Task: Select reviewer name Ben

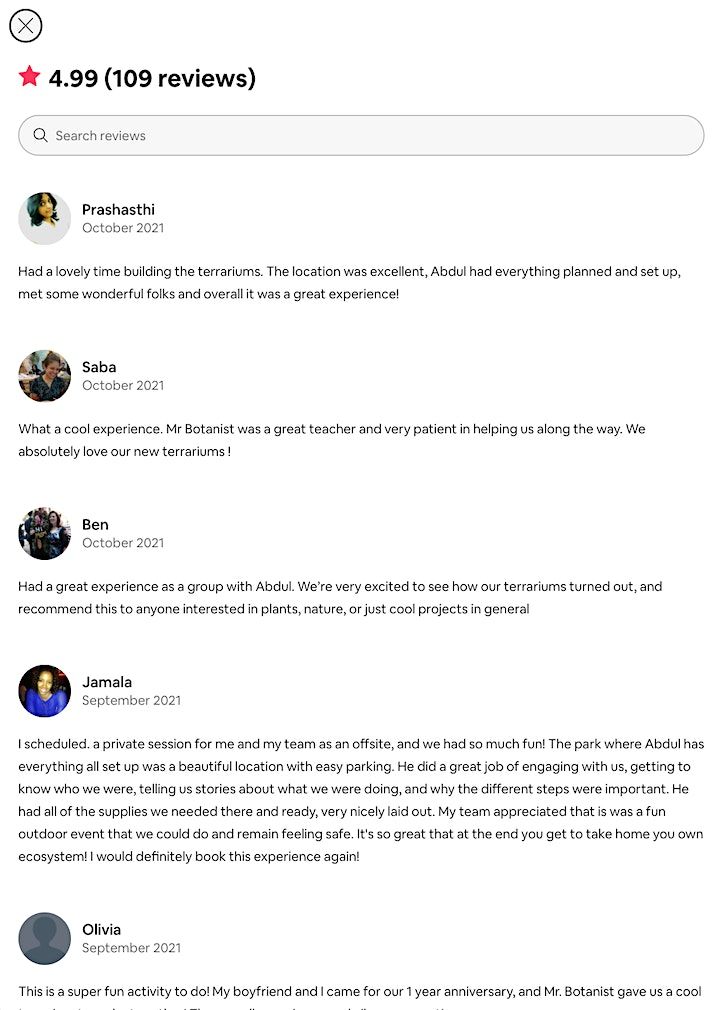Action: pos(95,524)
